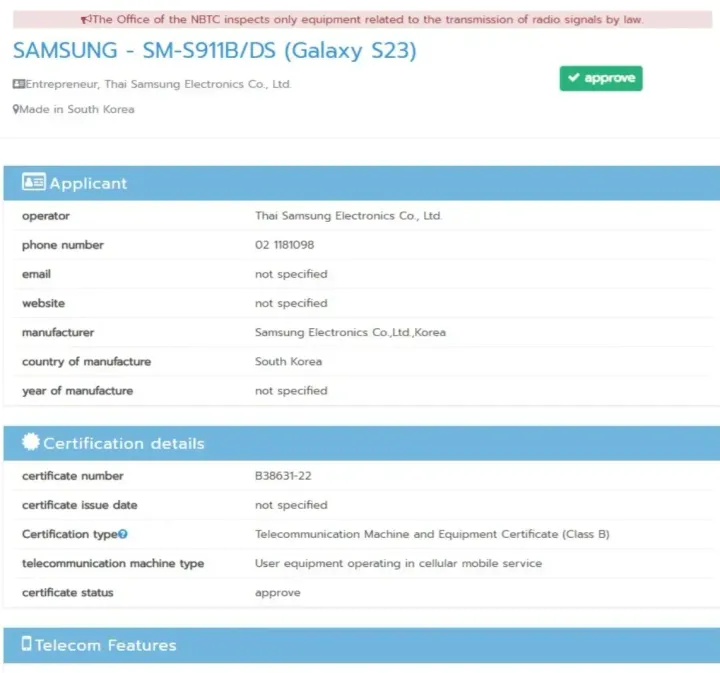Click the phone icon beside Telecom Features
Image resolution: width=720 pixels, height=673 pixels.
pyautogui.click(x=27, y=645)
